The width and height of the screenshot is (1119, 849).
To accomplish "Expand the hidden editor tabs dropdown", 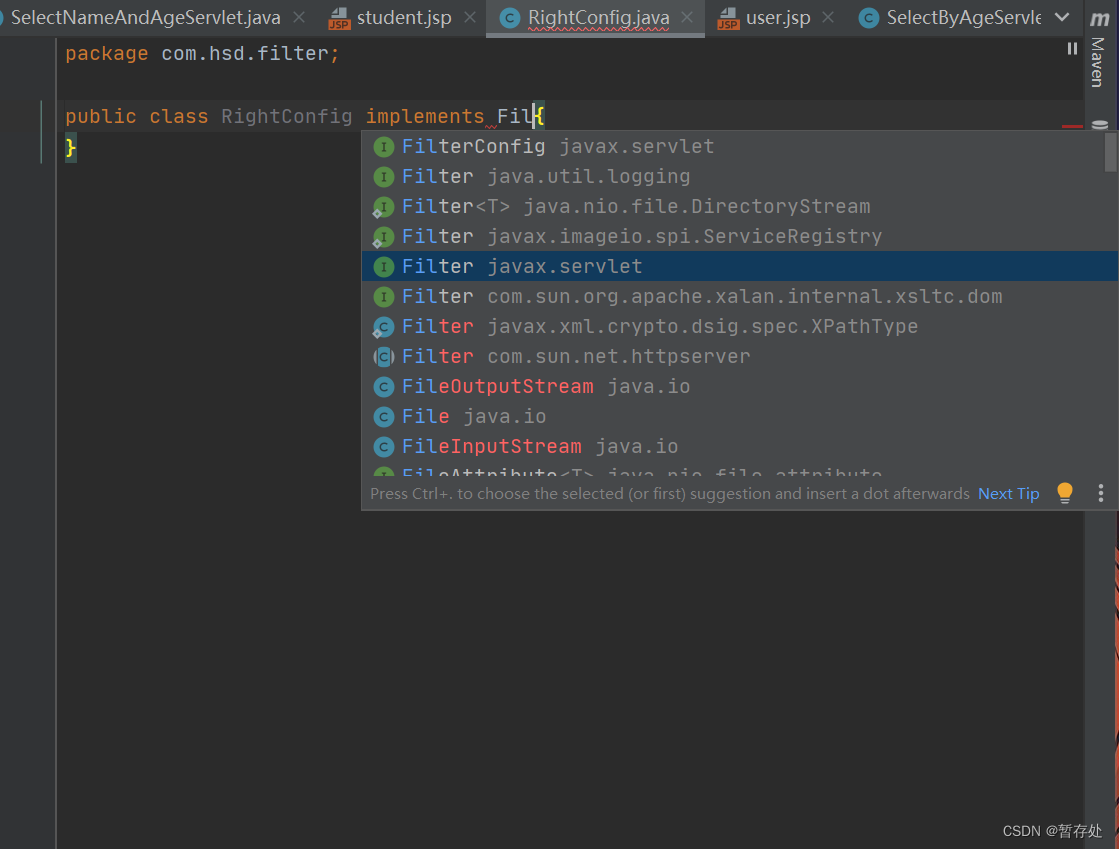I will coord(1062,18).
